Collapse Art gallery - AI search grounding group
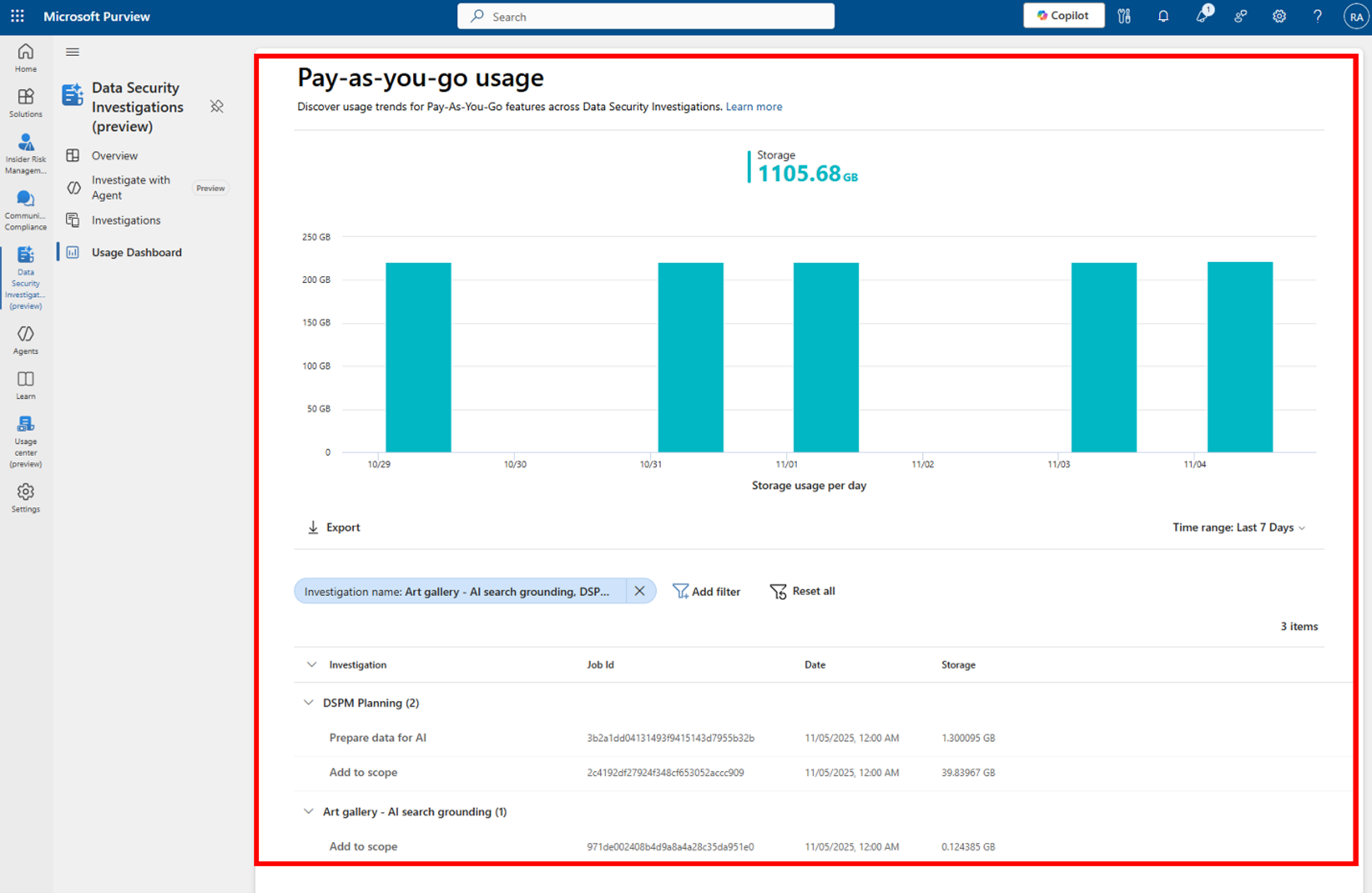Screen dimensions: 1372x893 (308, 812)
